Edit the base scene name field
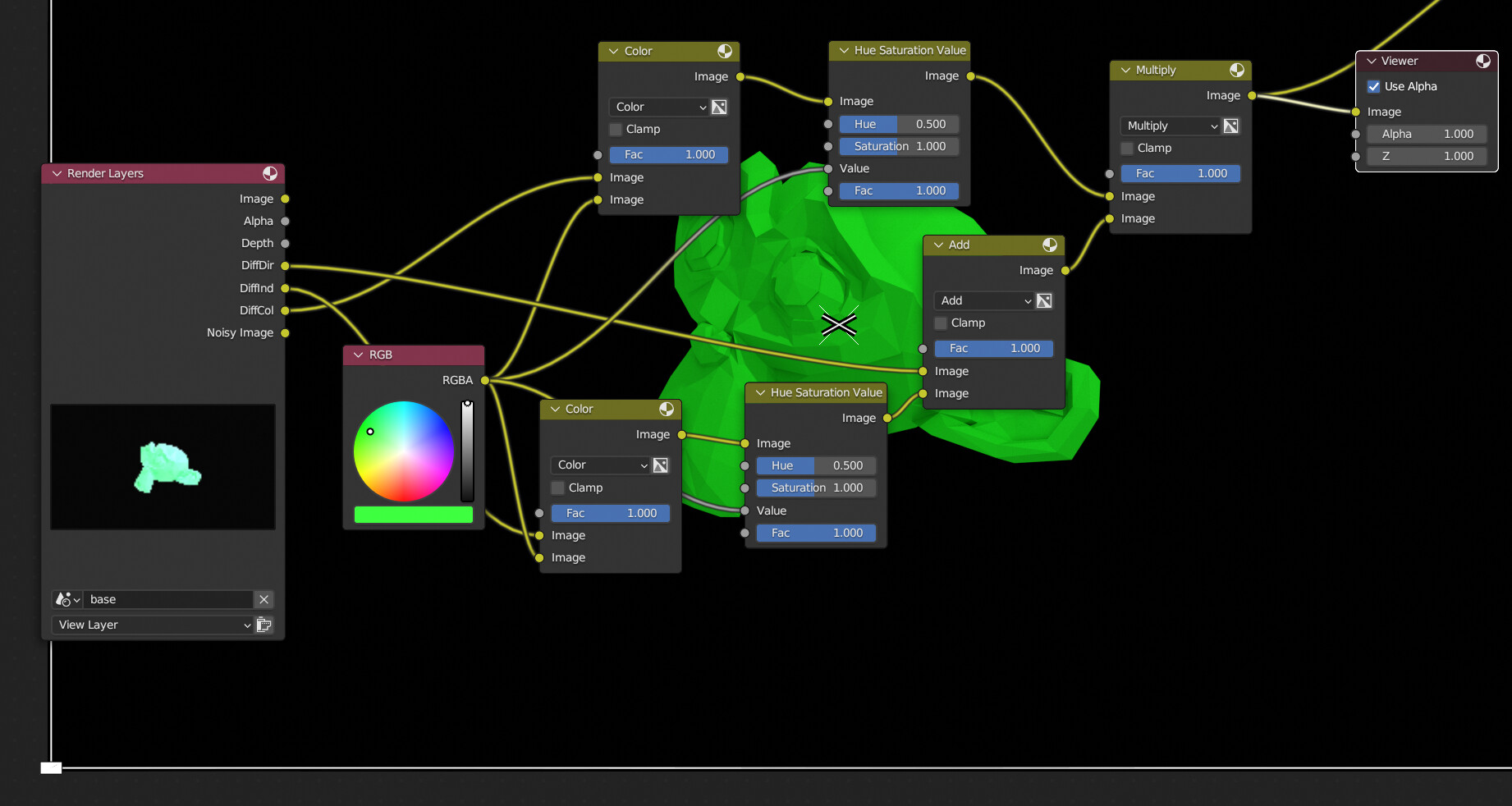The image size is (1512, 806). 168,599
